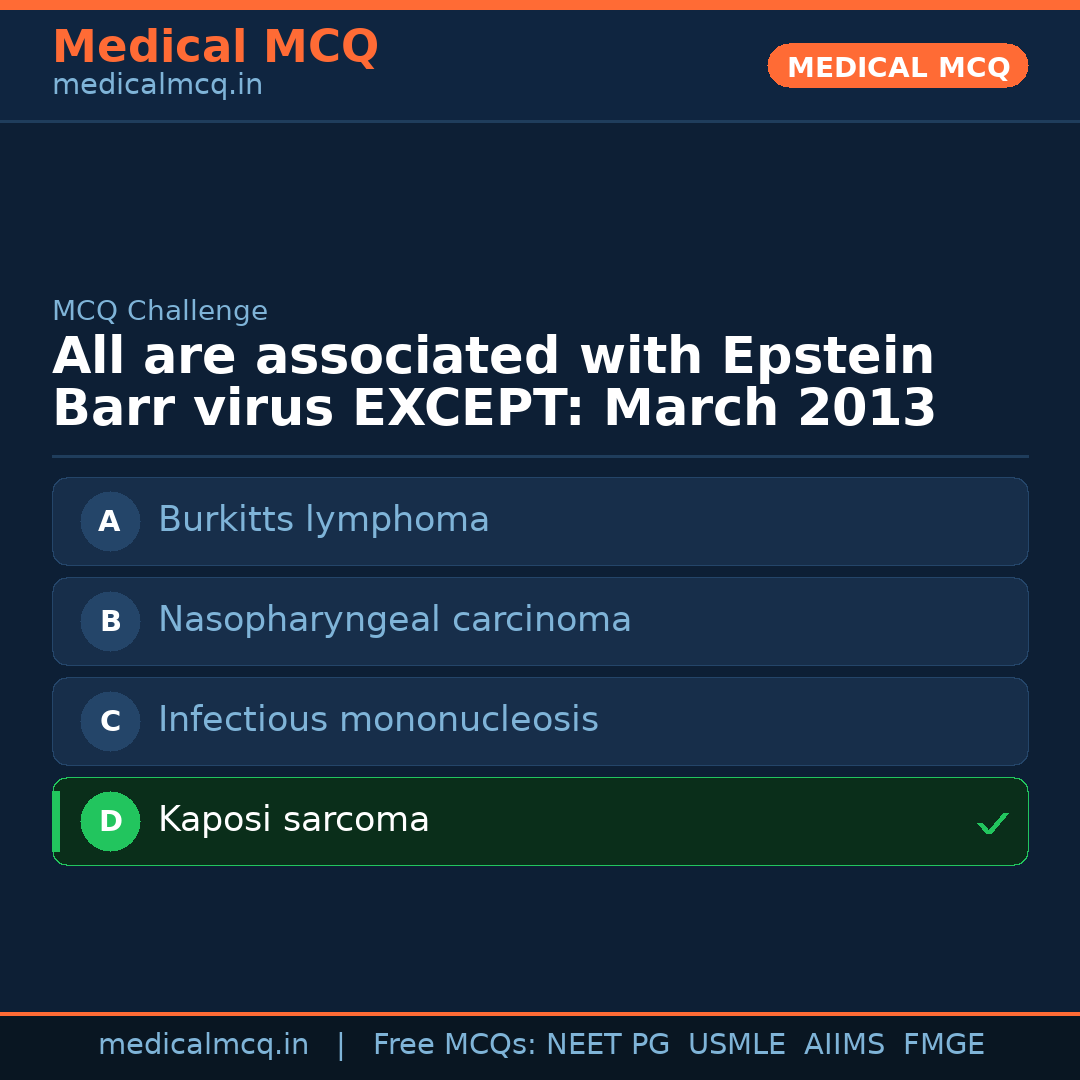The width and height of the screenshot is (1080, 1080).
Task: Click the letter B option circle
Action: tap(110, 621)
